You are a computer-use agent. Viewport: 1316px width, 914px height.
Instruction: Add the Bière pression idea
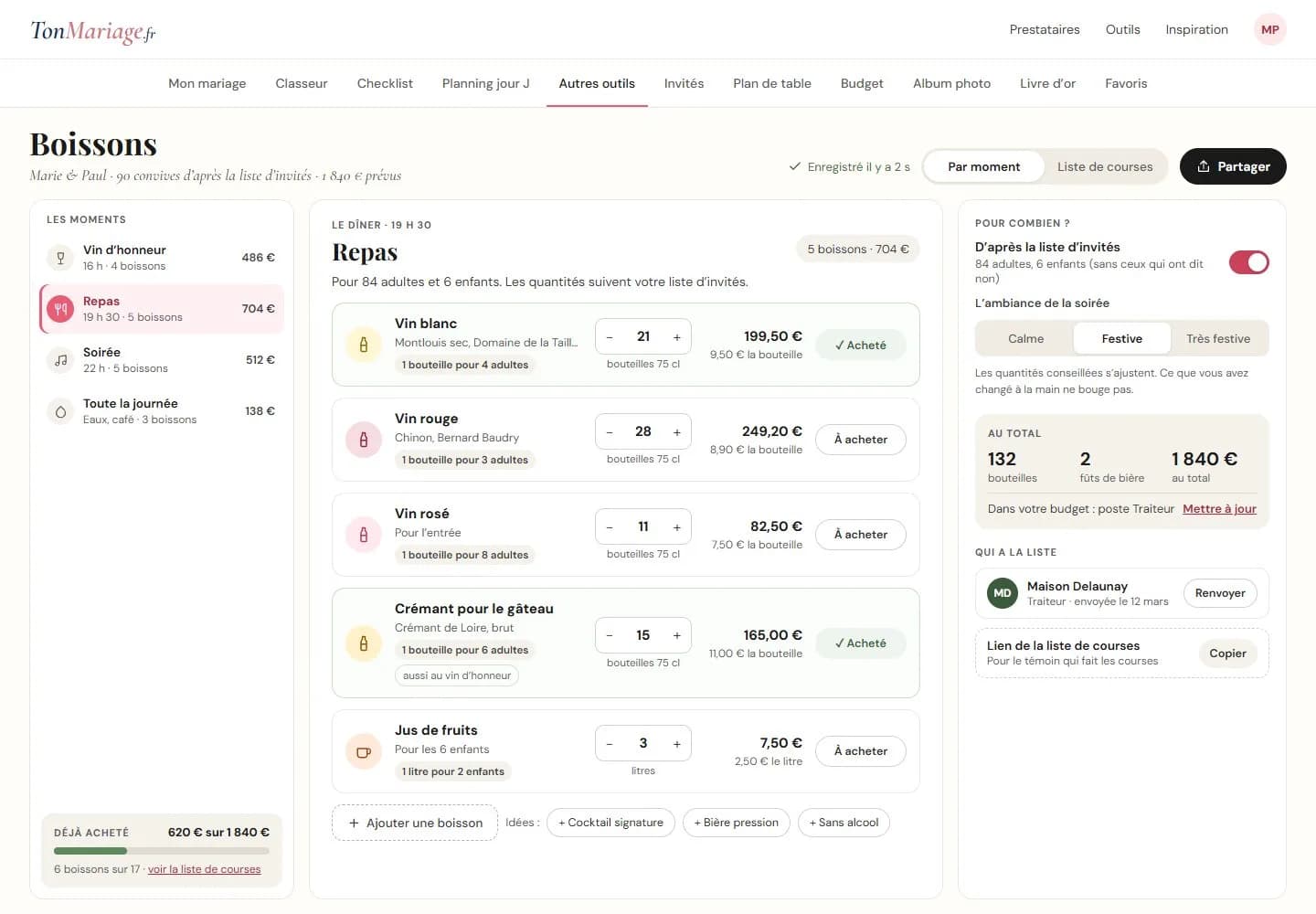coord(736,823)
